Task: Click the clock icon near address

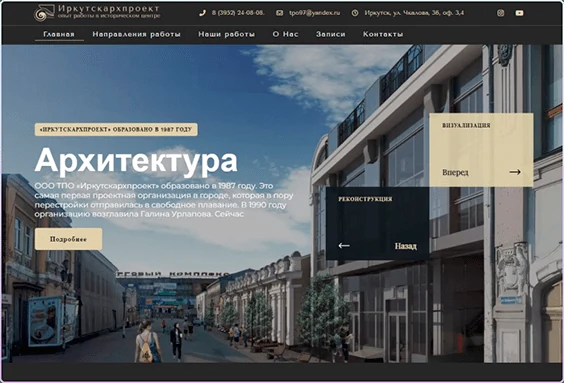Action: coord(355,13)
